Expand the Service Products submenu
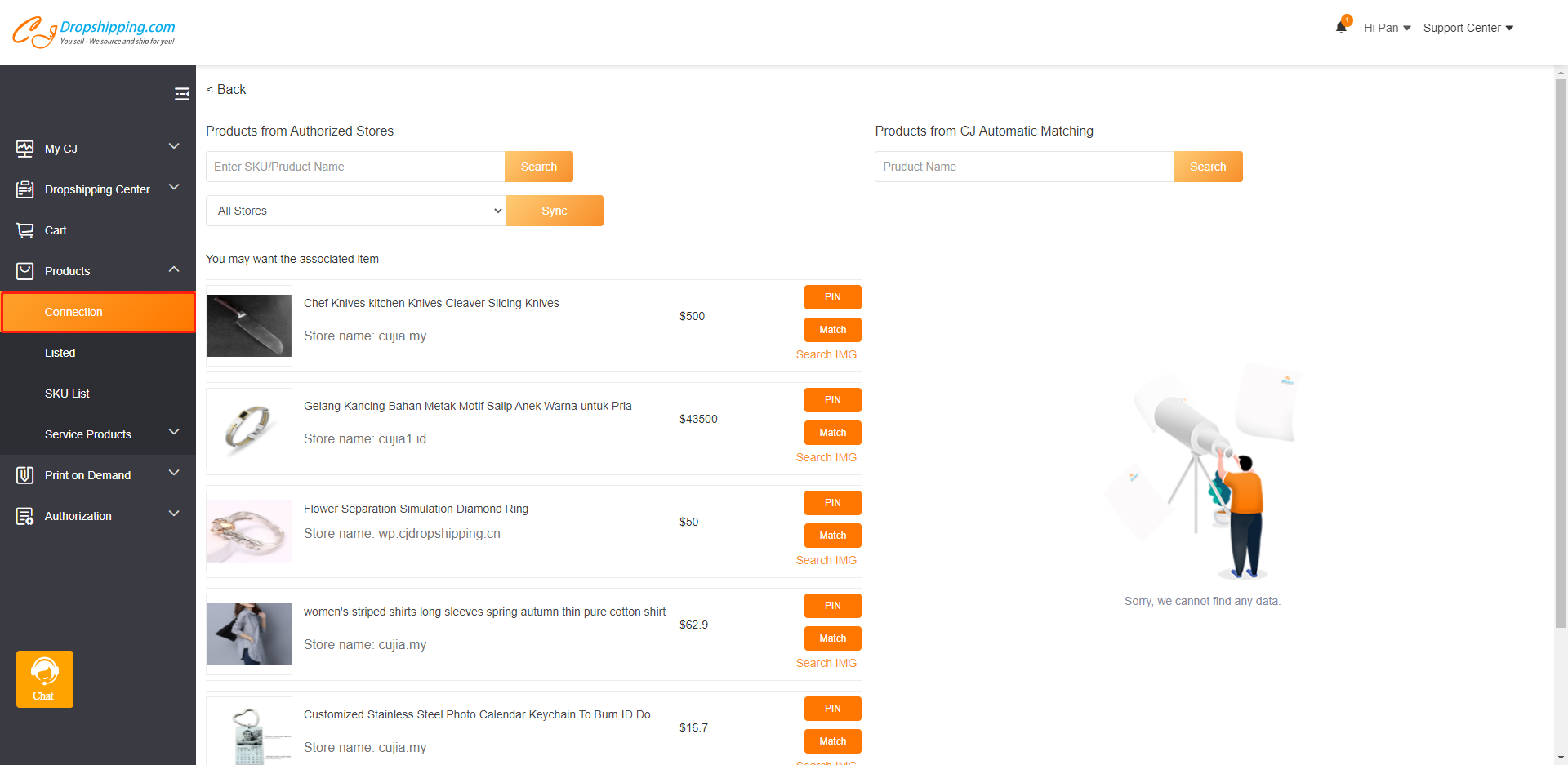 (x=174, y=433)
